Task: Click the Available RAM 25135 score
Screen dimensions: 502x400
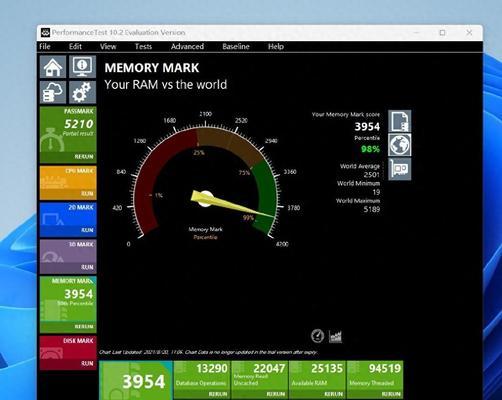Action: click(327, 368)
